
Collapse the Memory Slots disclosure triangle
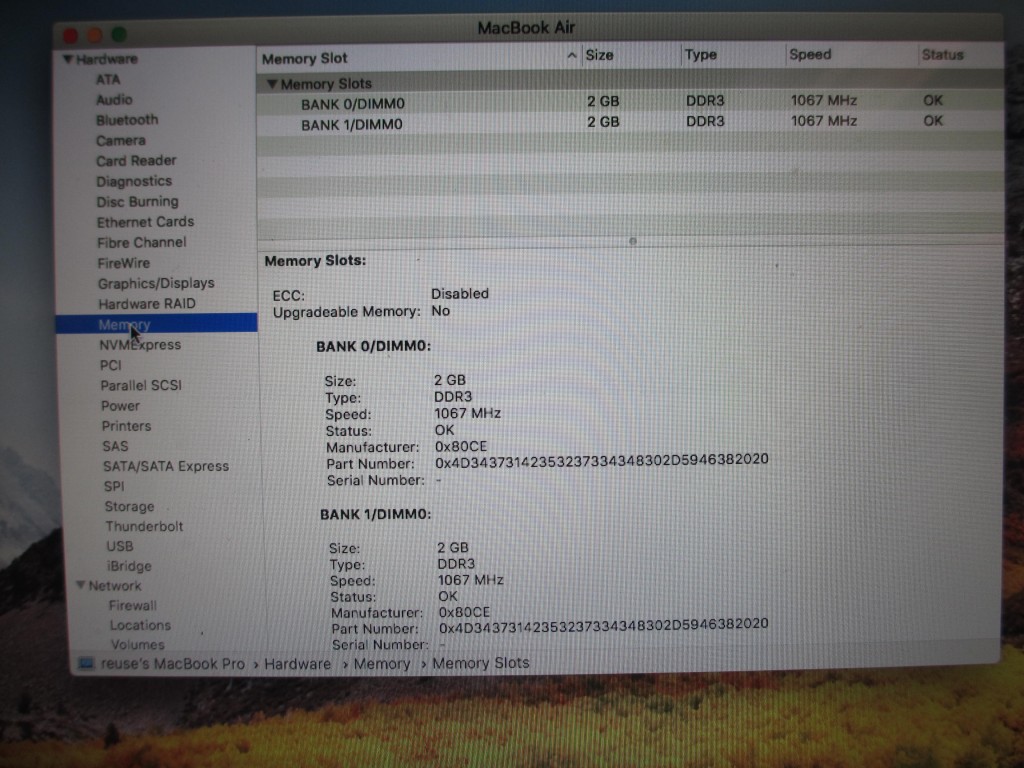pos(272,84)
